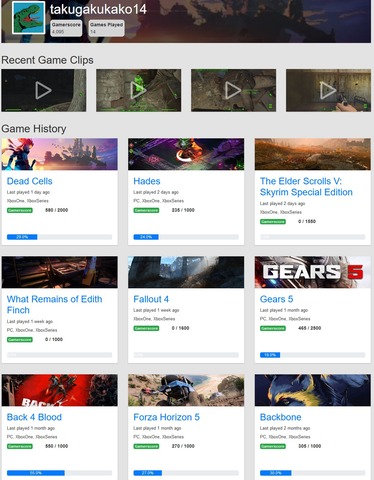Click the green Gamerscore tag on Hades
Image resolution: width=374 pixels, height=480 pixels.
point(146,210)
